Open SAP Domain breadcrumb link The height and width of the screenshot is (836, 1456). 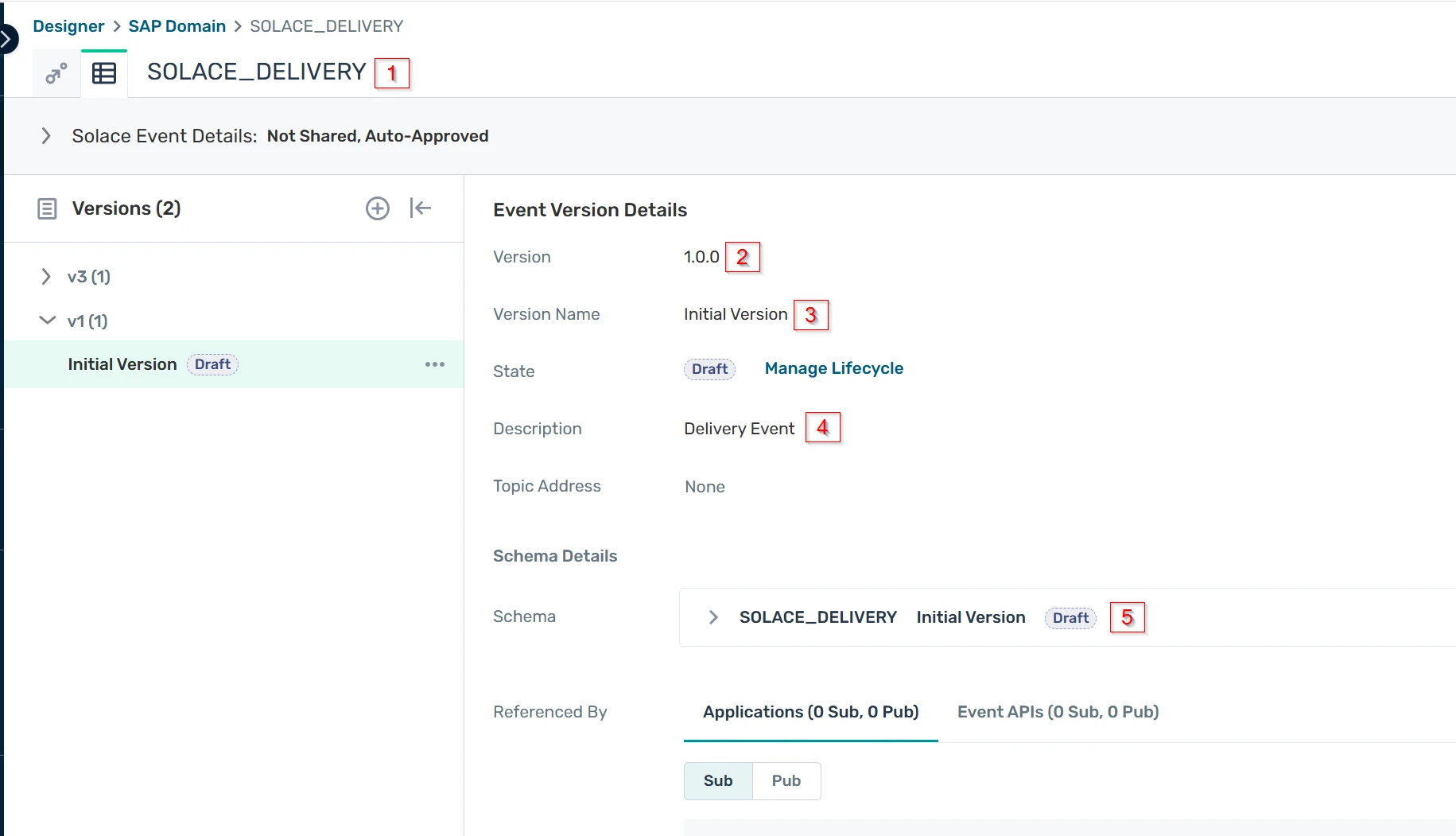coord(177,26)
